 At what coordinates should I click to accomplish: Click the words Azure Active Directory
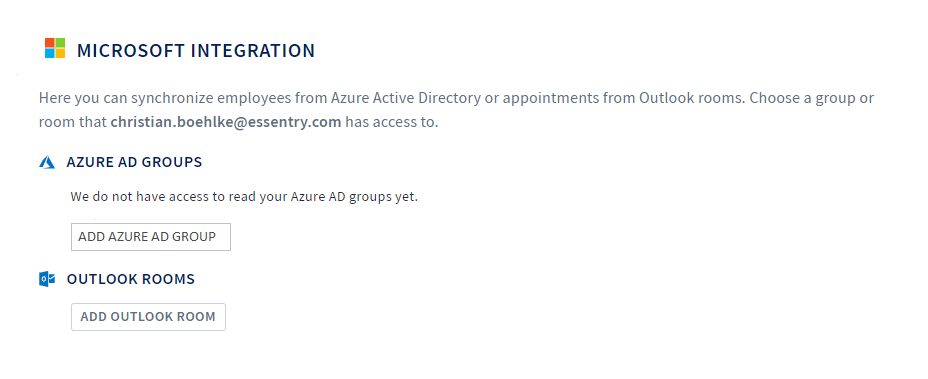(x=415, y=97)
